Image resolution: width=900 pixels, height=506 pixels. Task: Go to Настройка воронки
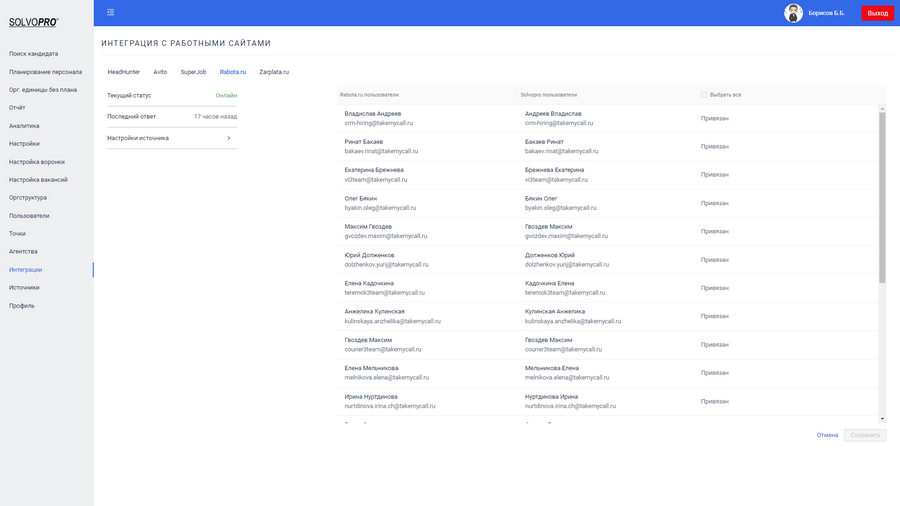(37, 162)
